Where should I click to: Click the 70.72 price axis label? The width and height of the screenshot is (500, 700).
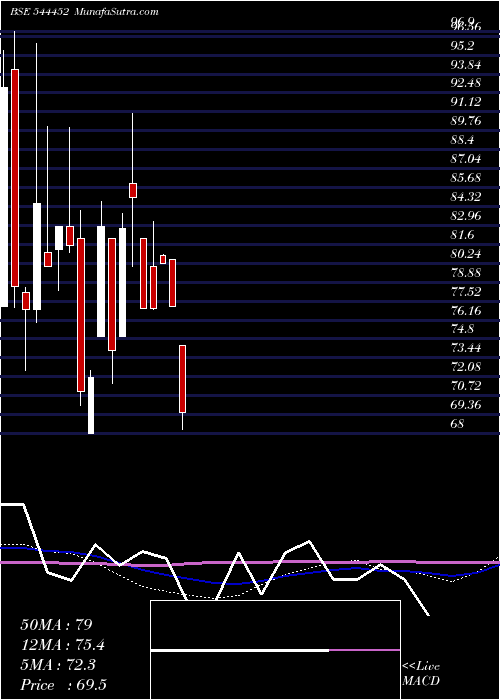coord(465,386)
